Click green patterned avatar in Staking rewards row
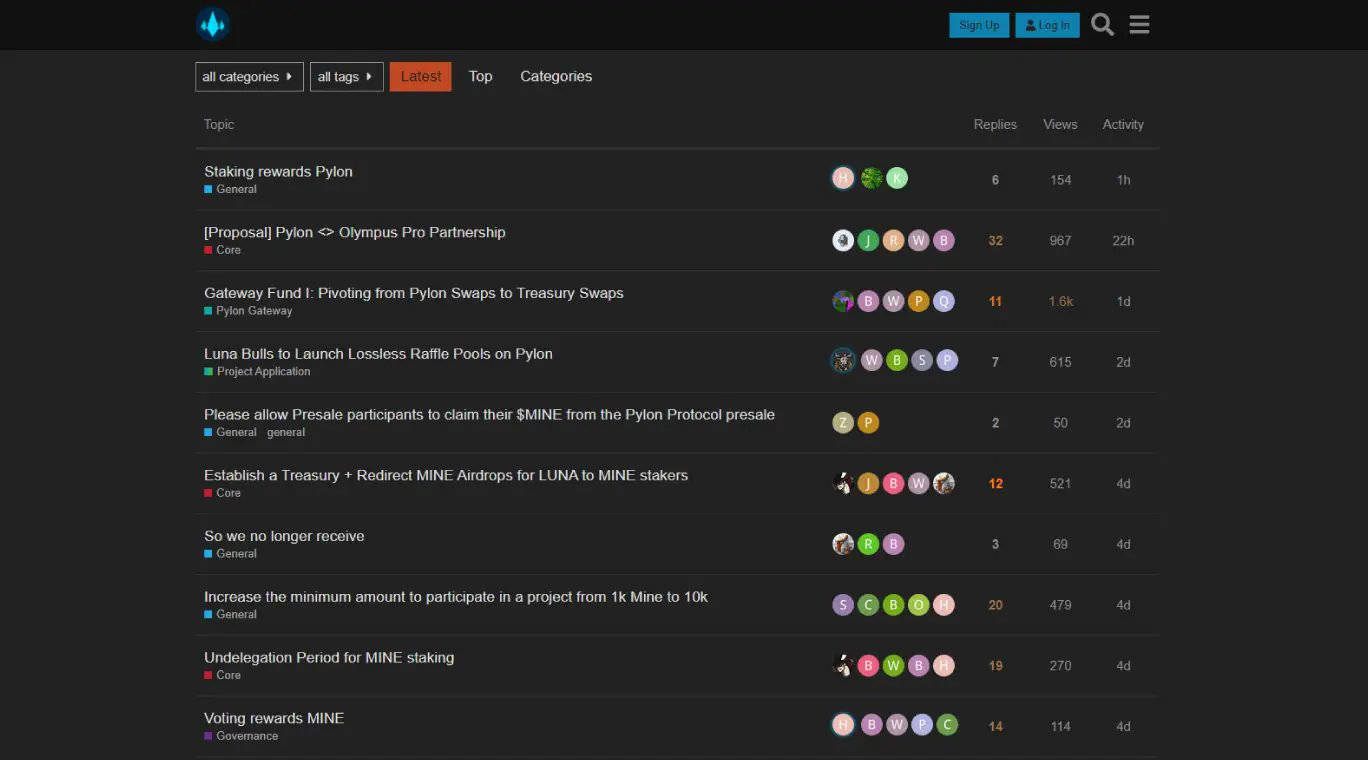The width and height of the screenshot is (1368, 760). 872,179
